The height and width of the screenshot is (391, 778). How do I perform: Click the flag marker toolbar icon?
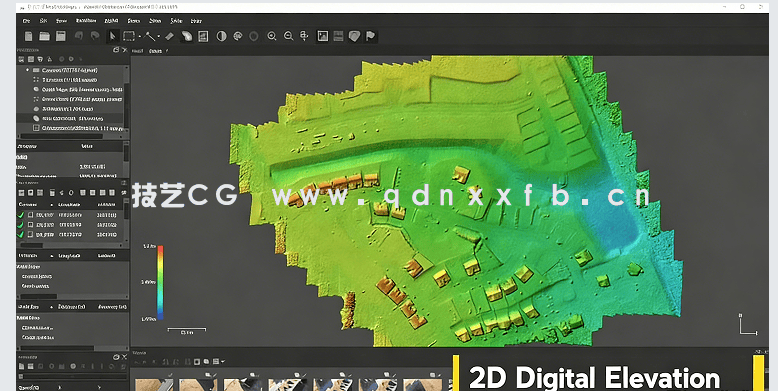pyautogui.click(x=370, y=36)
